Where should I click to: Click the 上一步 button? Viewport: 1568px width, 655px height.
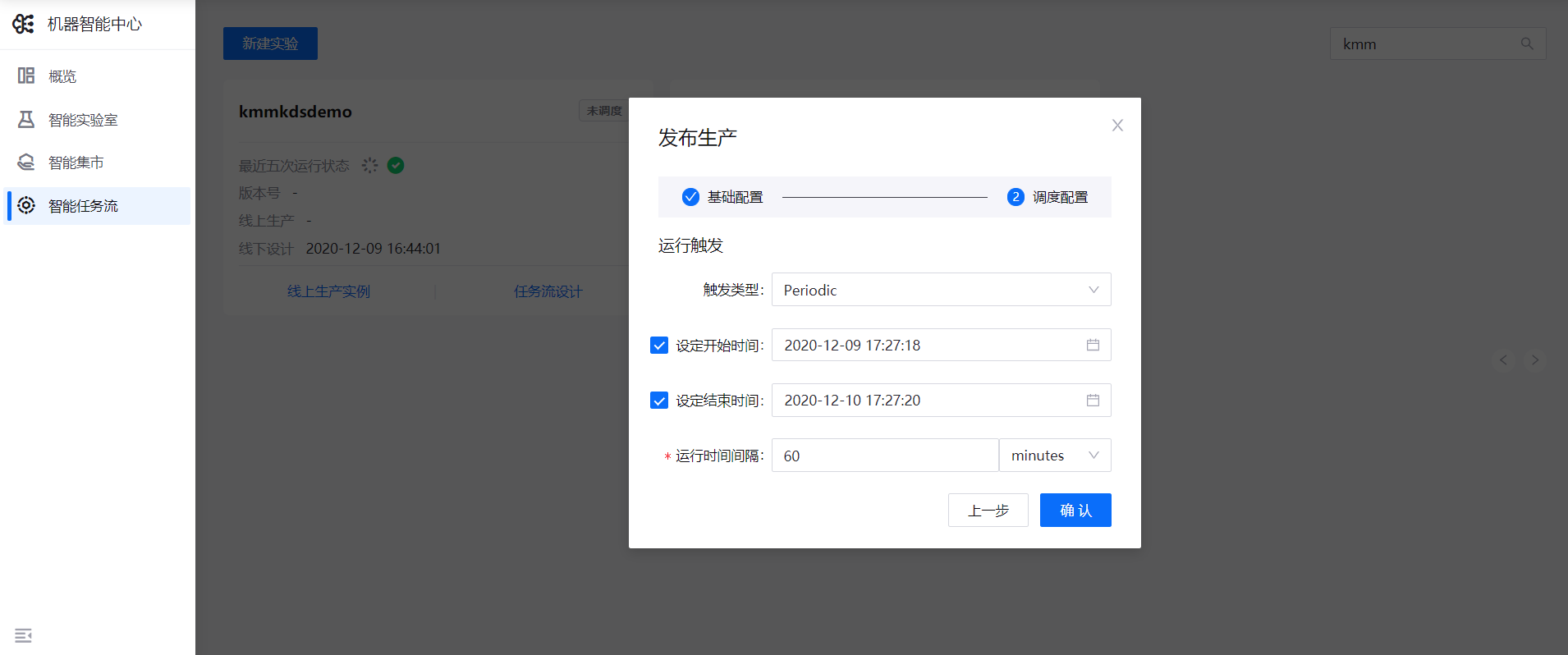(x=988, y=511)
